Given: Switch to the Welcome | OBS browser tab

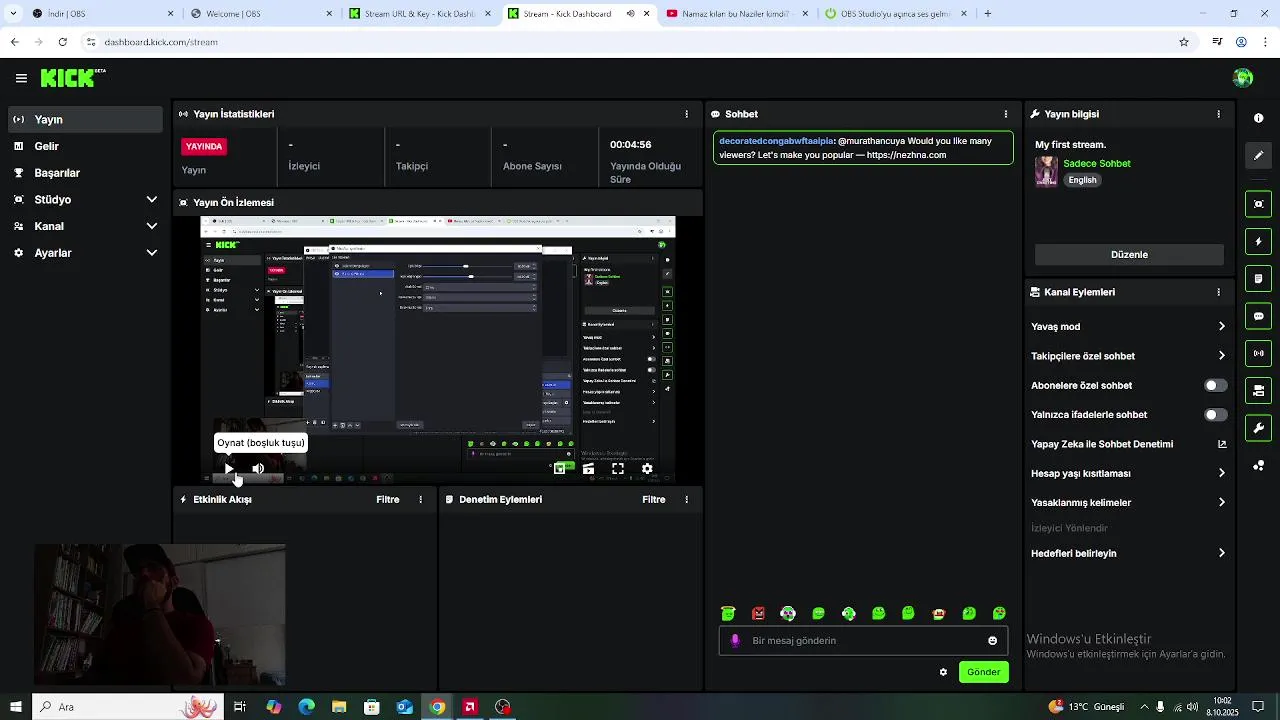Looking at the screenshot, I should (260, 14).
